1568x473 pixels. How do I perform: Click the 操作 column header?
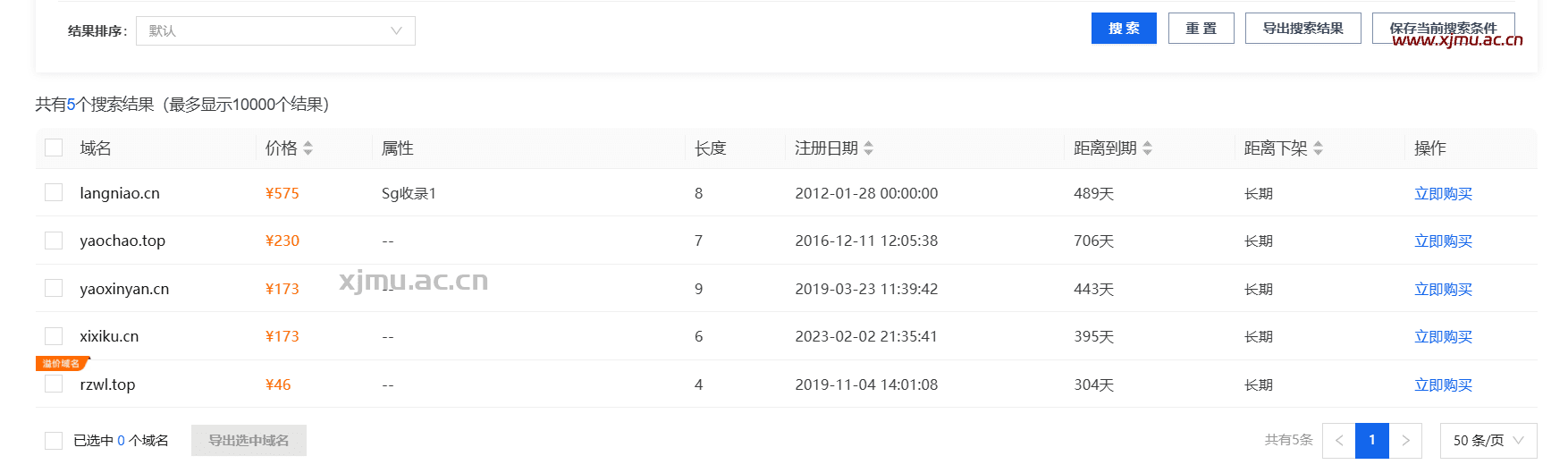coord(1430,148)
